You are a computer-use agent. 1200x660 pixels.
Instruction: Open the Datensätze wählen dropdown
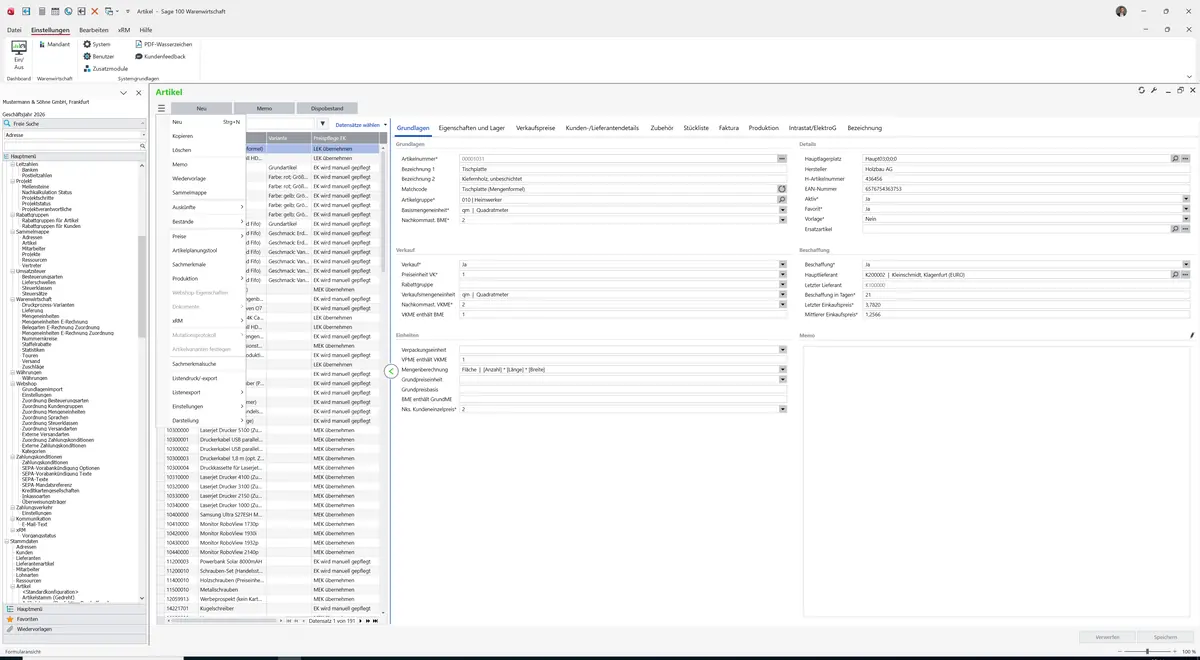click(362, 125)
